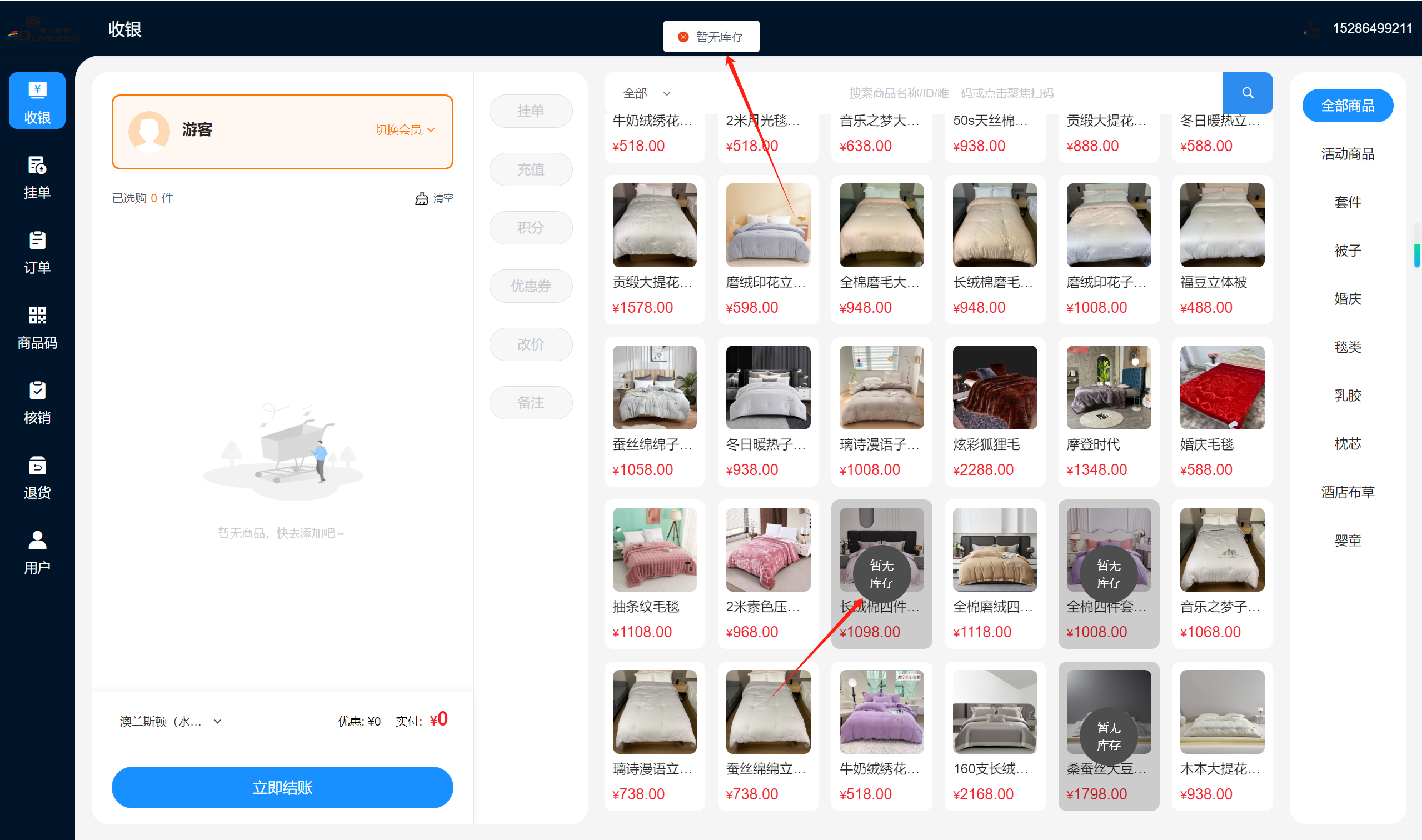Select the 全部商品 category tab

[1348, 106]
